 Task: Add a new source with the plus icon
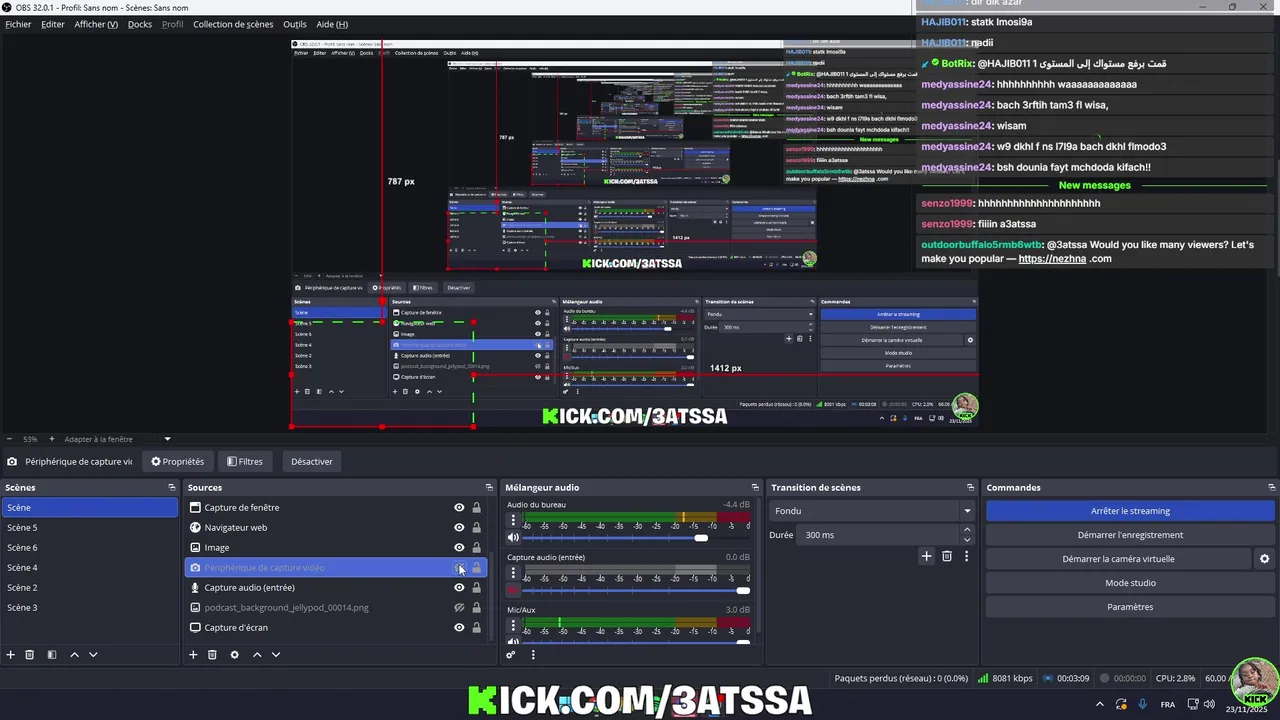[x=193, y=655]
